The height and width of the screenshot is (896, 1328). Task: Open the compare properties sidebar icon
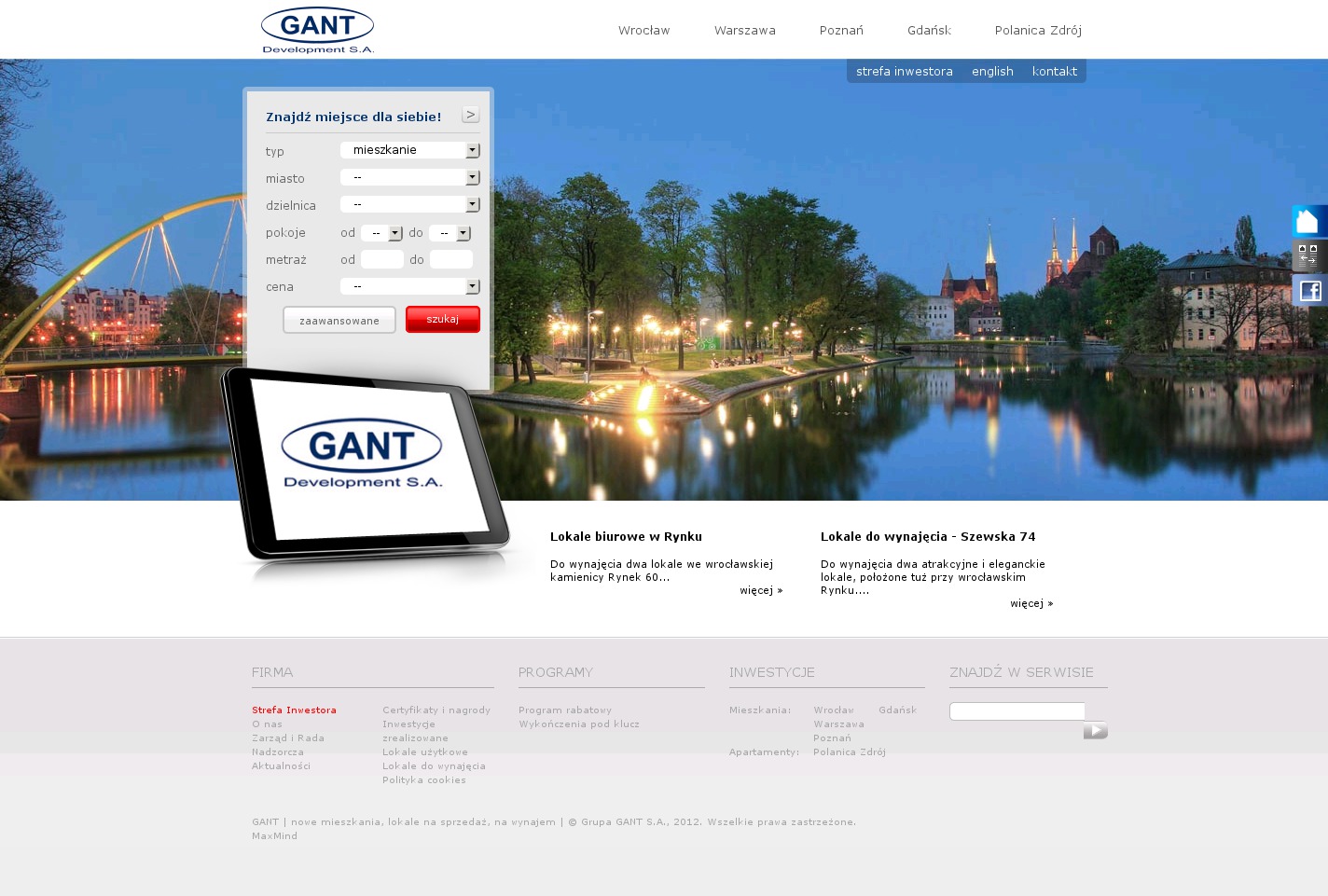click(x=1308, y=255)
